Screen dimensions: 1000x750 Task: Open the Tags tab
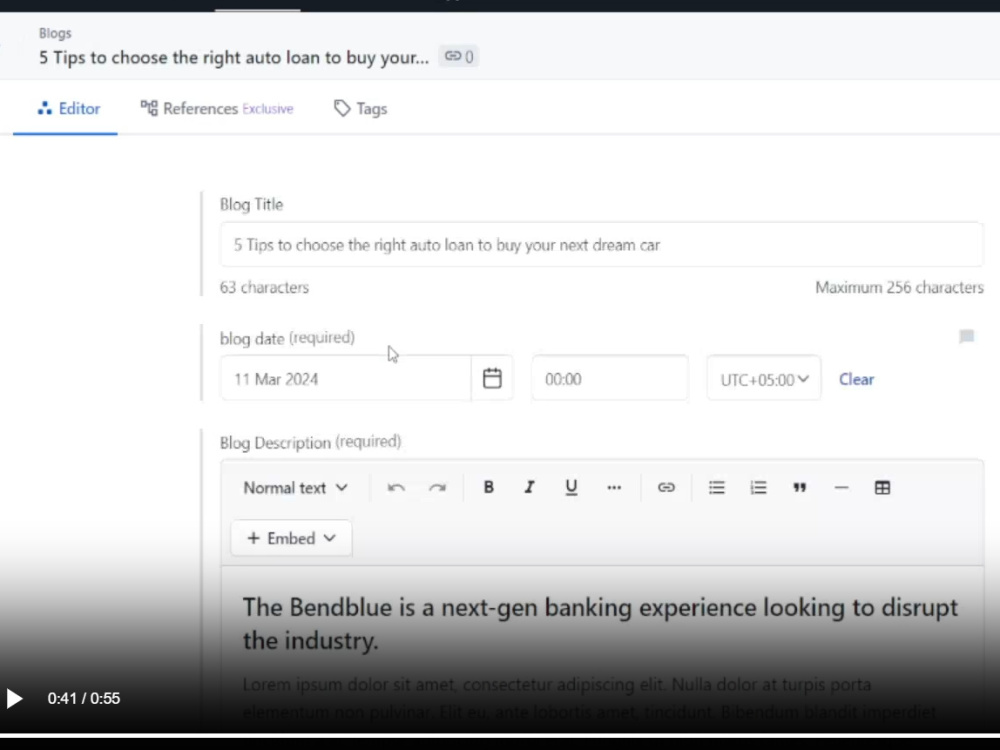click(361, 108)
